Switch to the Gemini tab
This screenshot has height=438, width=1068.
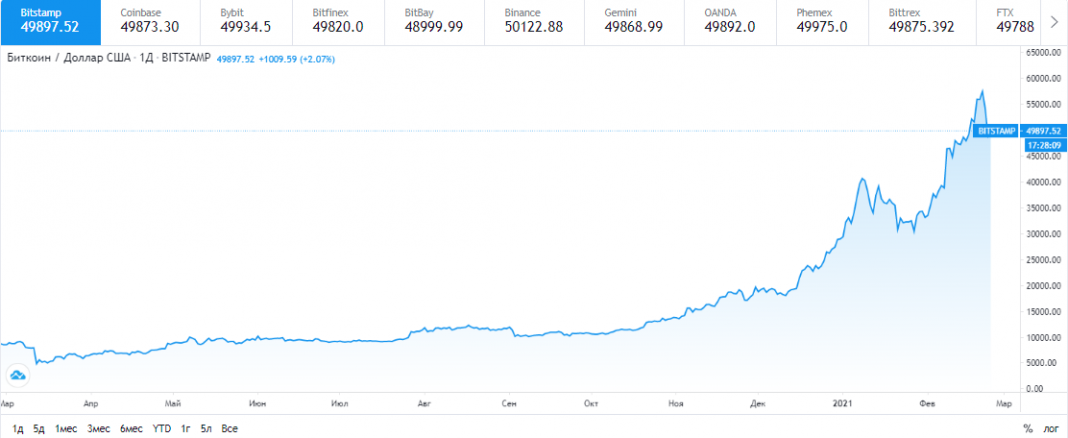pos(635,20)
